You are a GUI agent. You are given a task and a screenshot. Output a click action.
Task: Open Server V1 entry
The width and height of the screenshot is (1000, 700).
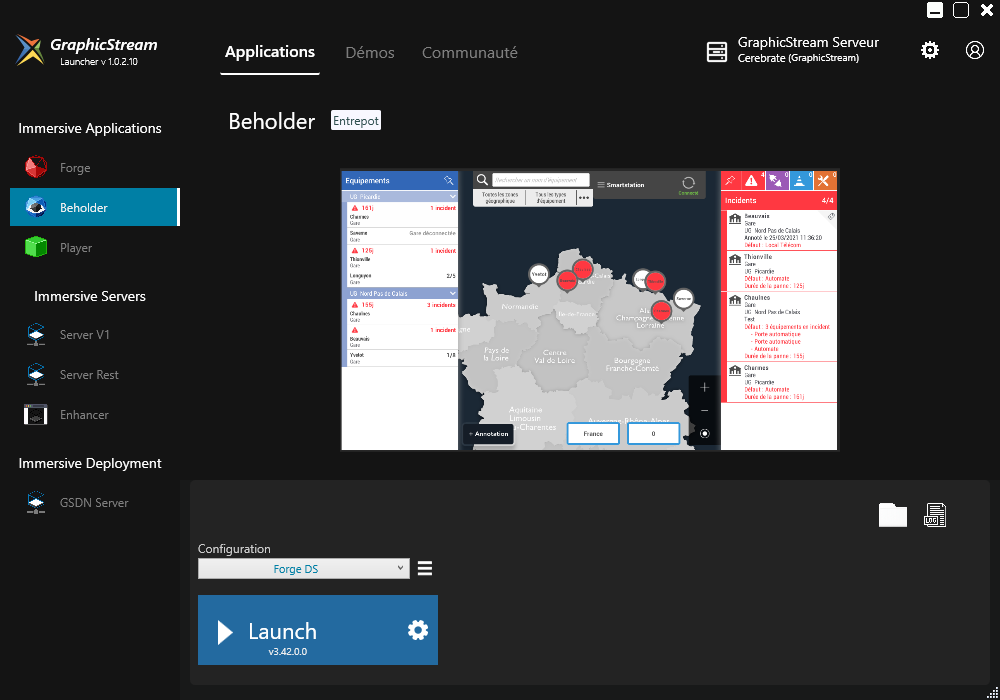coord(84,335)
